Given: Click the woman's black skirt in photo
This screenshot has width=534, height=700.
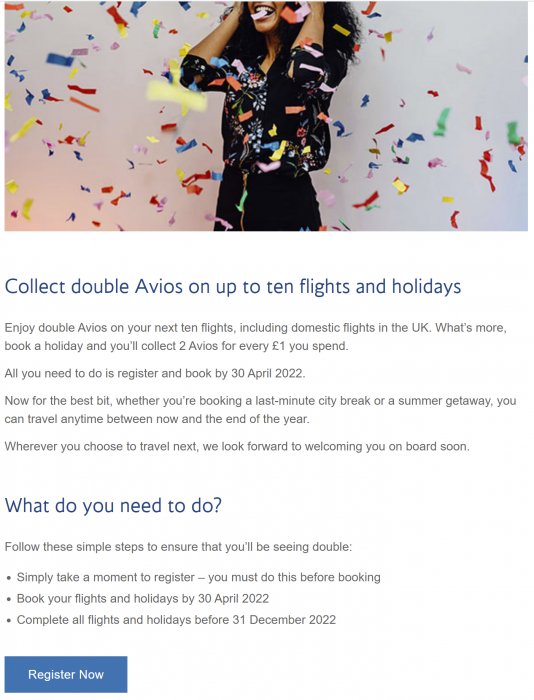Looking at the screenshot, I should pos(268,199).
